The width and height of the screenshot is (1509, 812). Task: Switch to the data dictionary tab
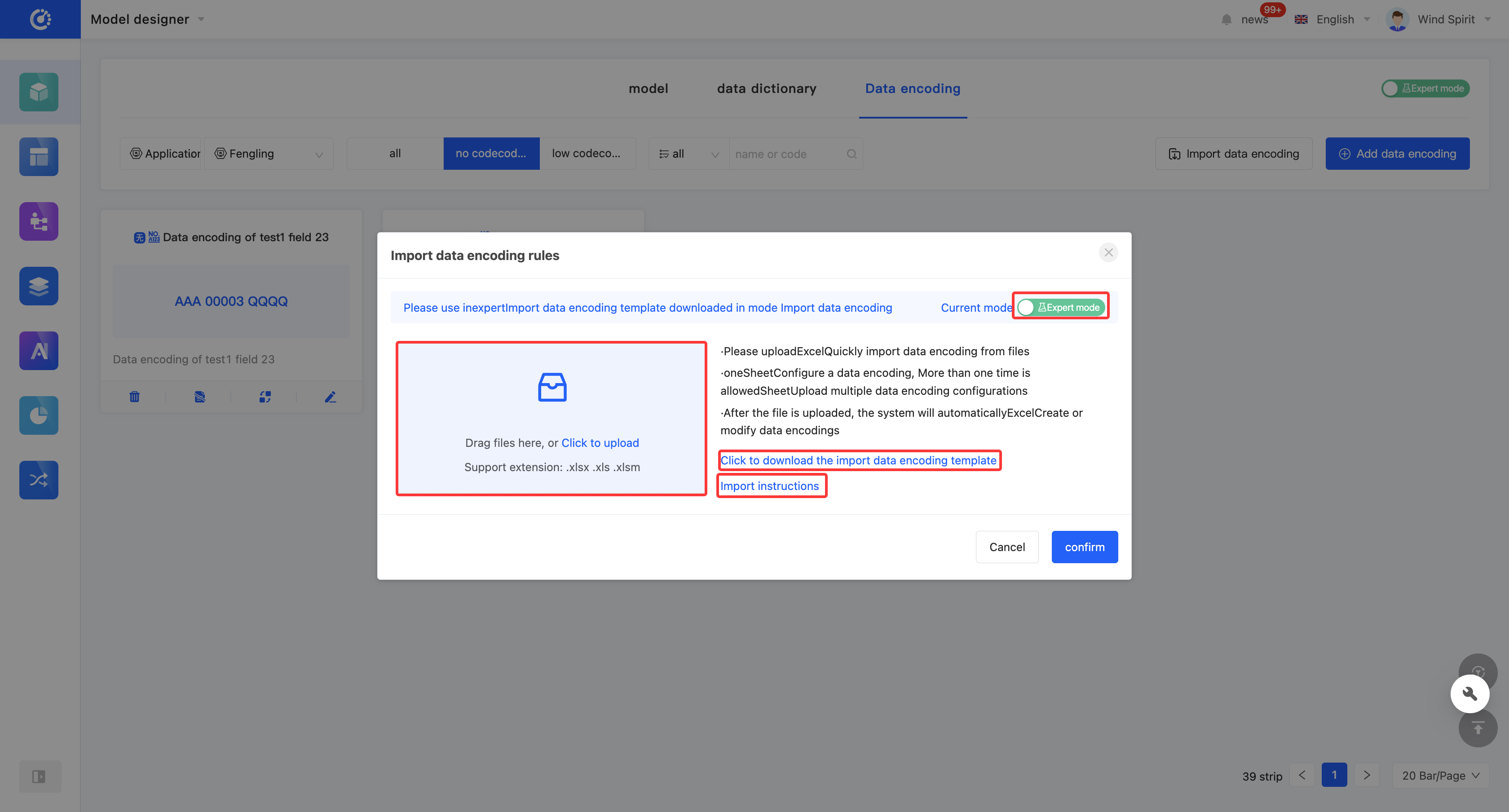[x=766, y=88]
